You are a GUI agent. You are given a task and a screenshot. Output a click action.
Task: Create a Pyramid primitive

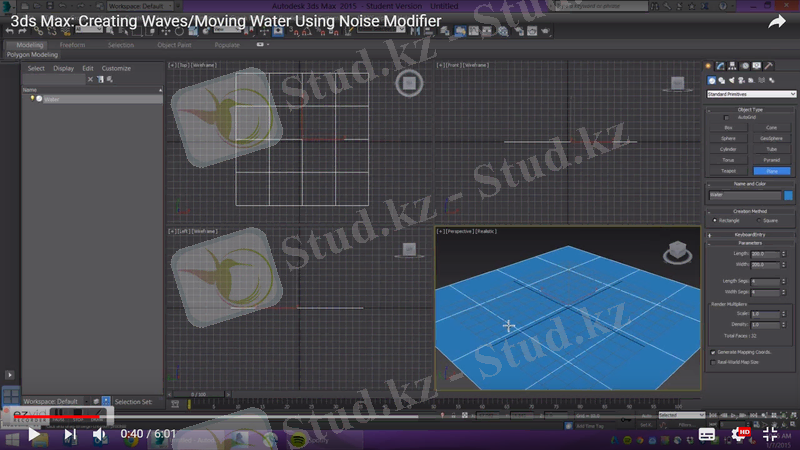pyautogui.click(x=772, y=160)
